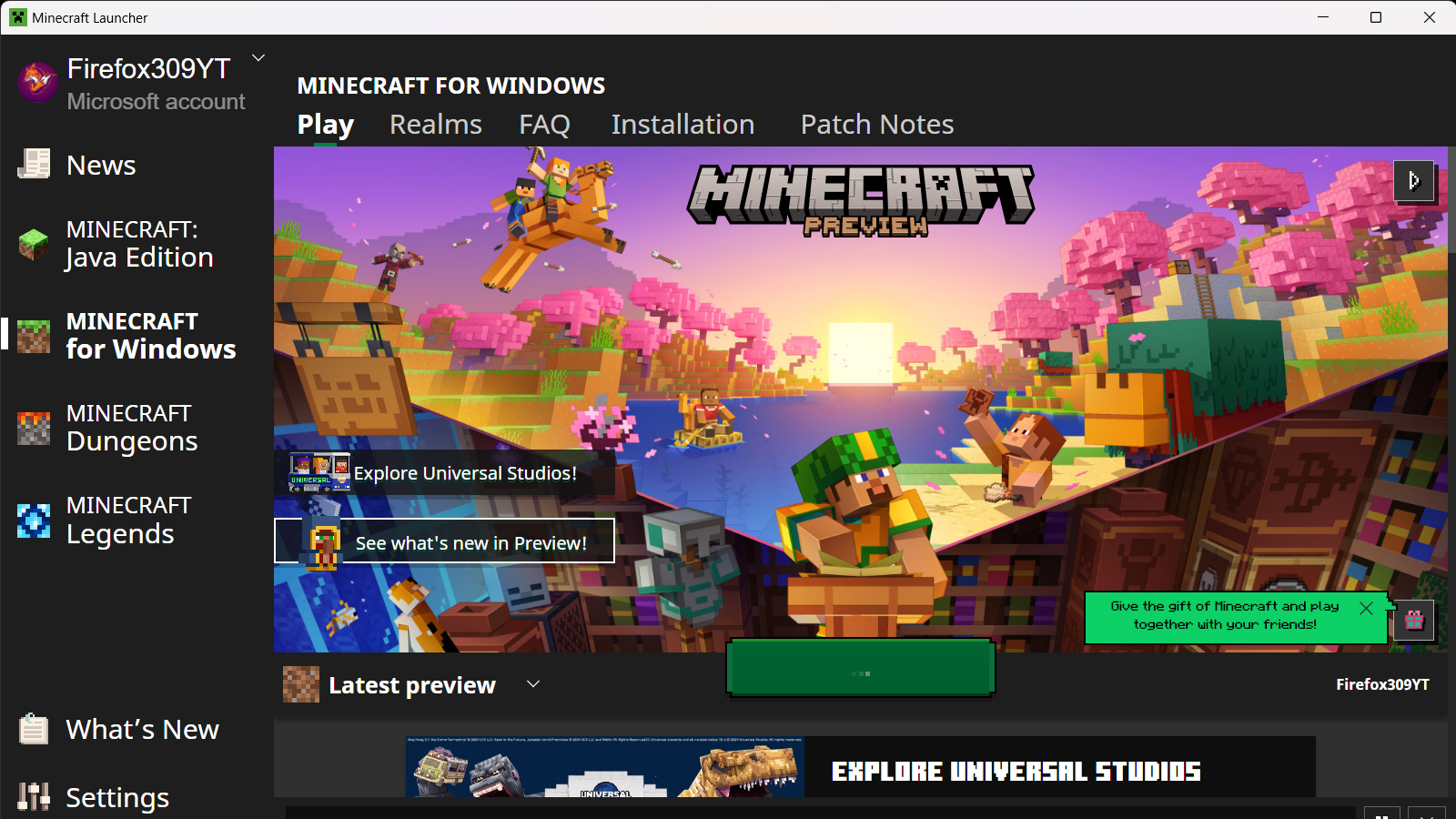Click the Explore Universal Studios! banner button
The height and width of the screenshot is (819, 1456).
[445, 473]
